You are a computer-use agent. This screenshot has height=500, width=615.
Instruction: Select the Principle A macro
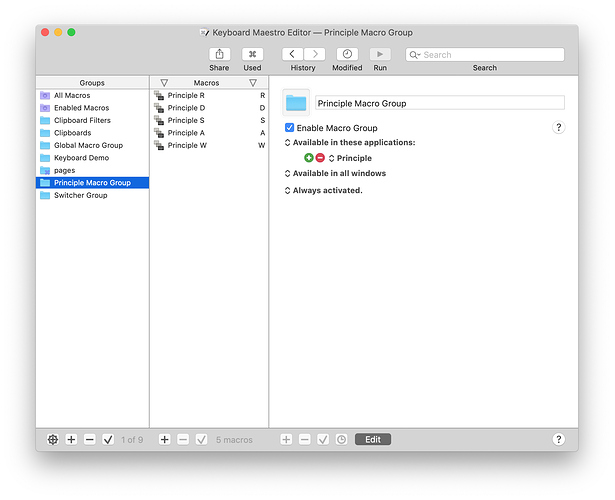pyautogui.click(x=209, y=133)
